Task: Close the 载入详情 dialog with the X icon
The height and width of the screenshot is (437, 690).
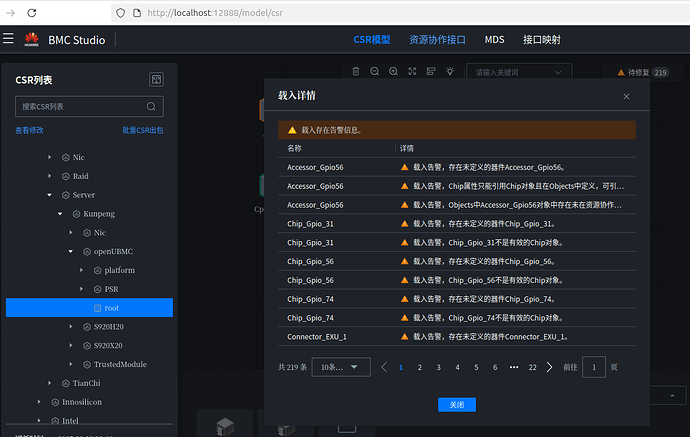Action: (x=626, y=96)
